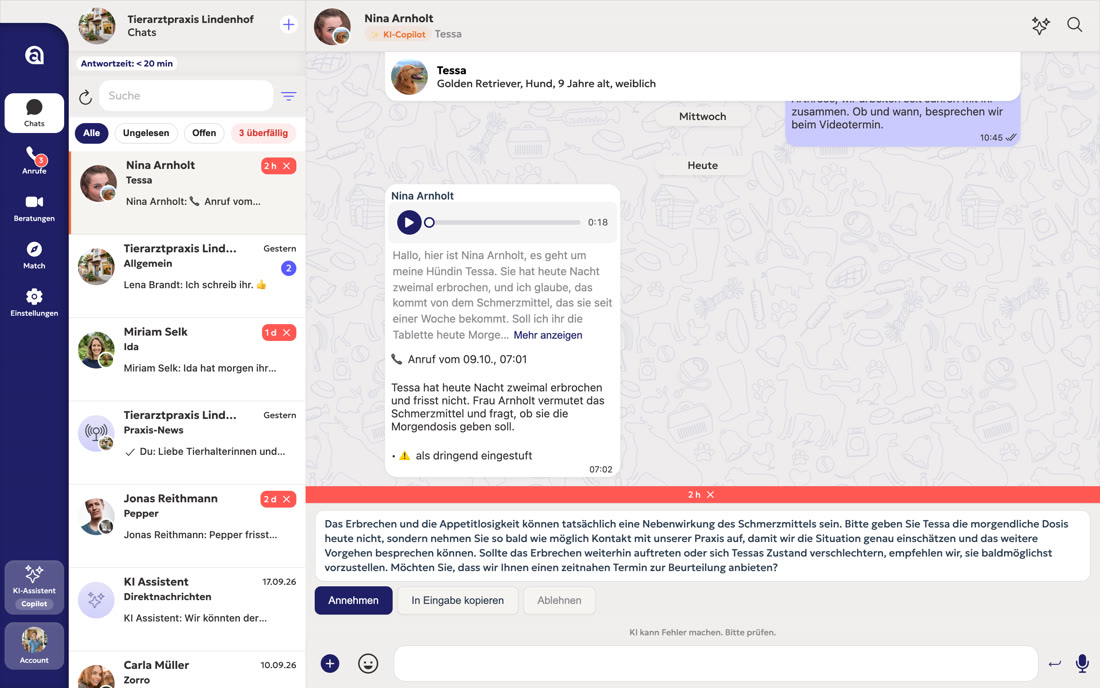This screenshot has height=688, width=1100.
Task: Dismiss the 2h overdue badge on Nina Arnholt chat
Action: pos(286,166)
